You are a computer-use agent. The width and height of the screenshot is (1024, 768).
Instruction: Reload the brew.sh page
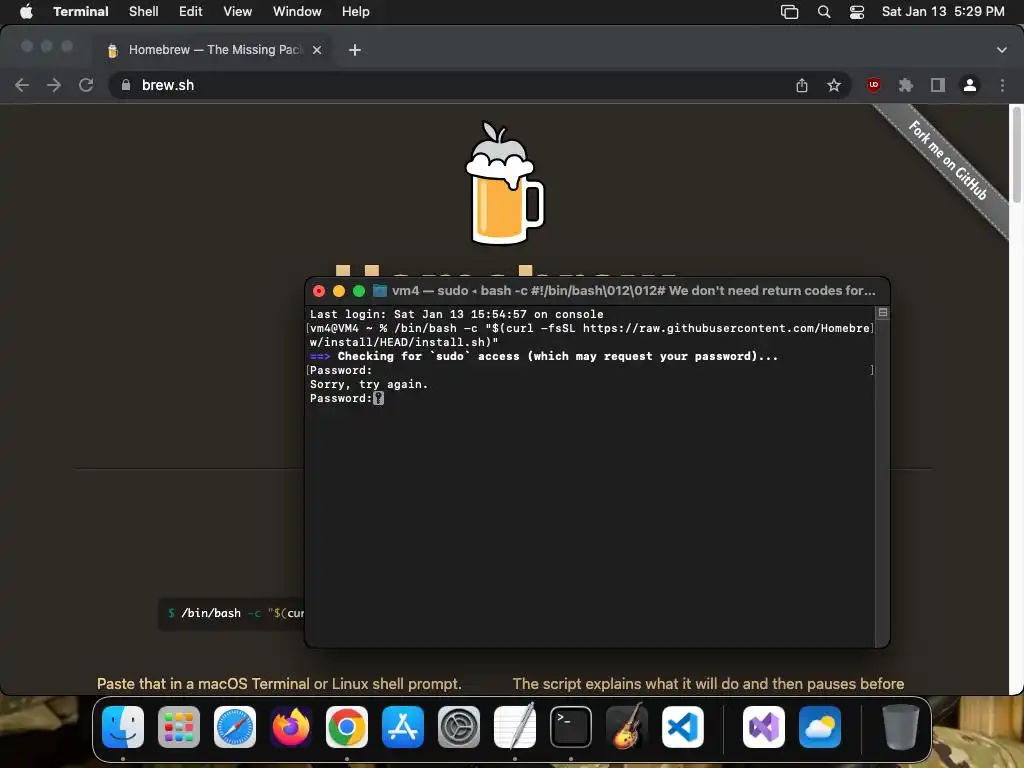tap(86, 85)
